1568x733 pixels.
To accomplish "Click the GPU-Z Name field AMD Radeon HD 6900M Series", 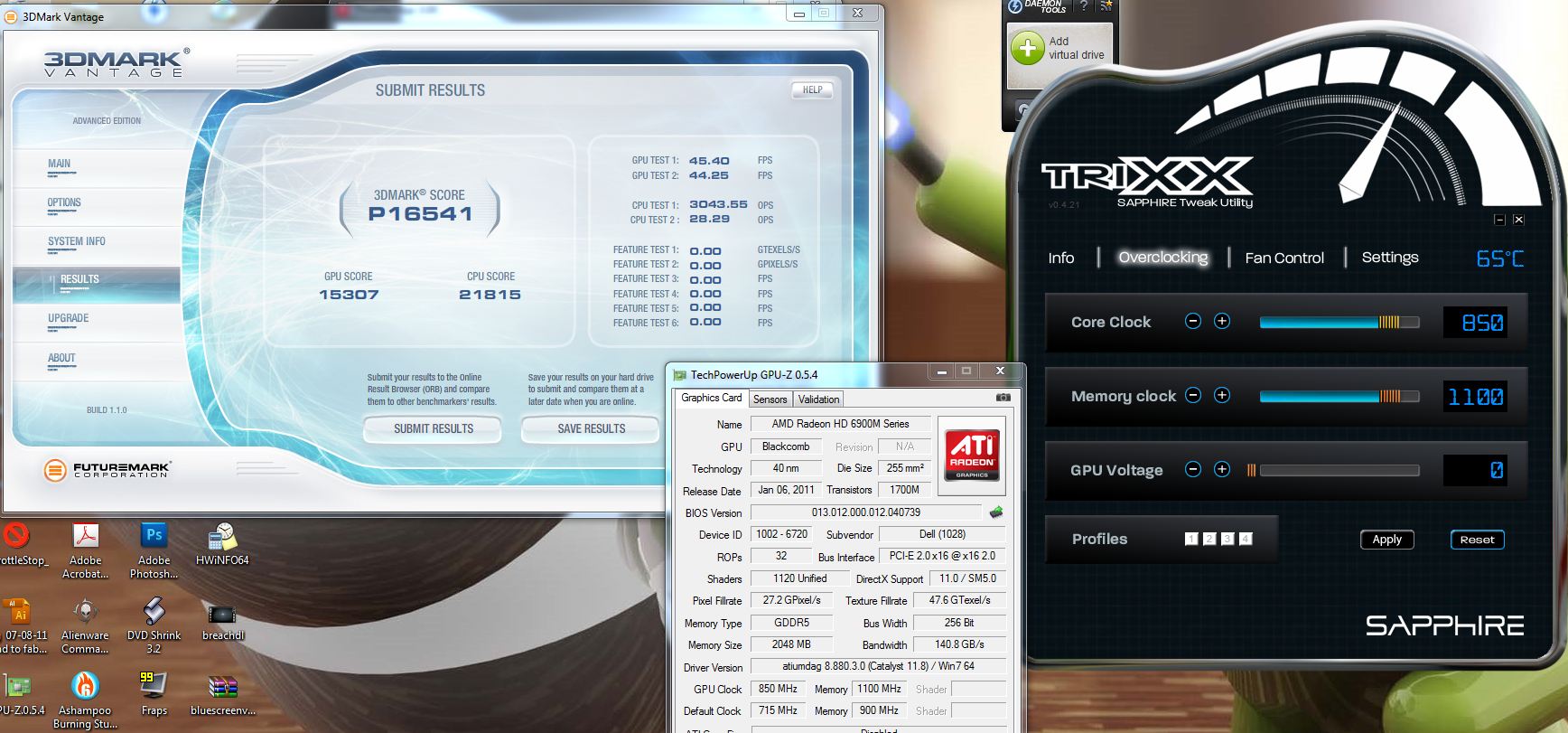I will (x=840, y=424).
